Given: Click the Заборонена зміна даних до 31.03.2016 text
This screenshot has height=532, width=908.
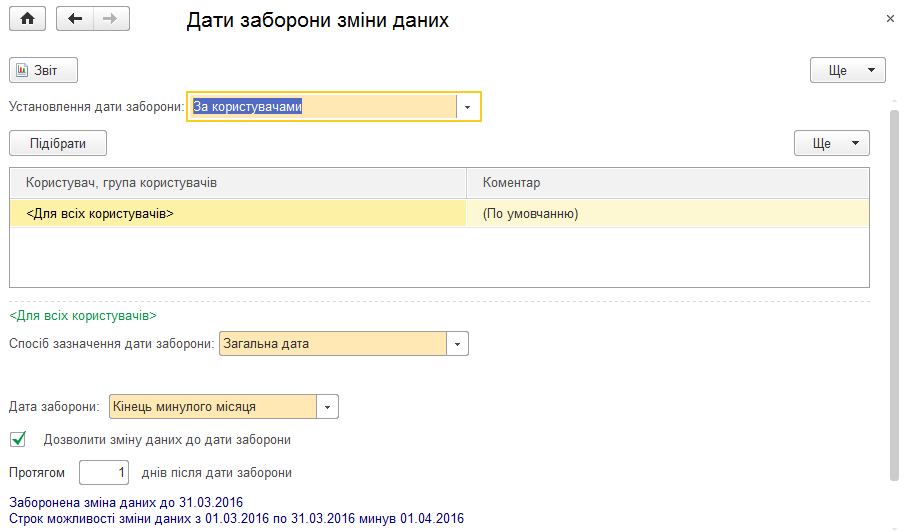Looking at the screenshot, I should click(x=126, y=502).
